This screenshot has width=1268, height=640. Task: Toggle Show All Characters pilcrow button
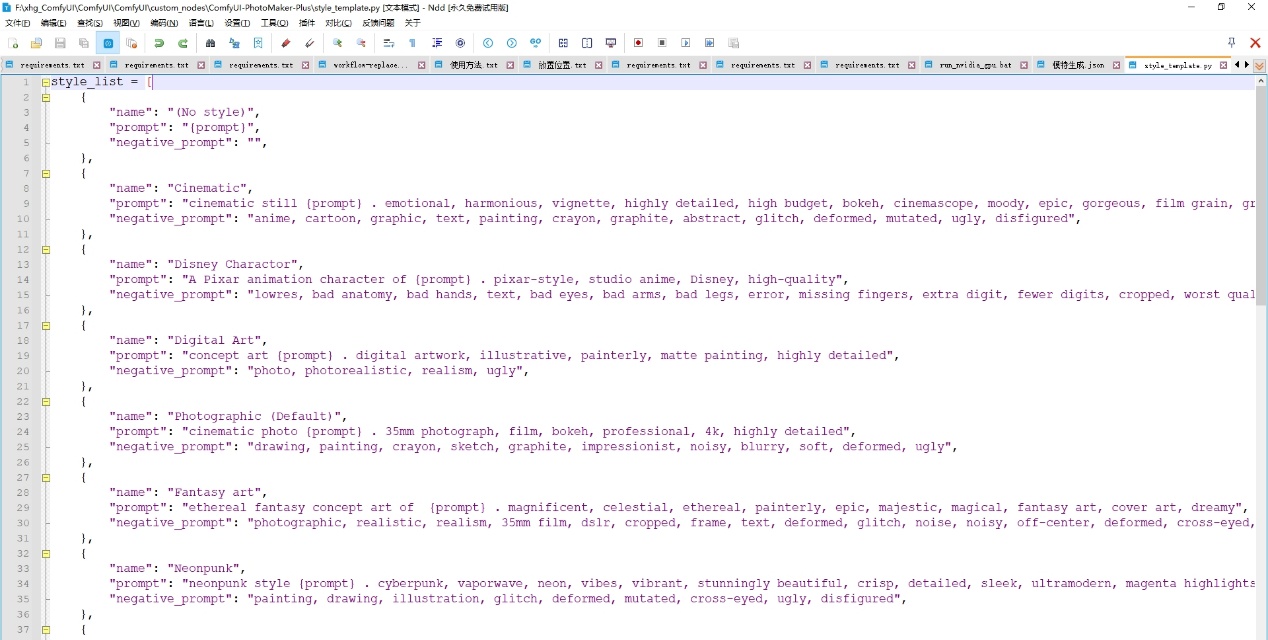[412, 43]
